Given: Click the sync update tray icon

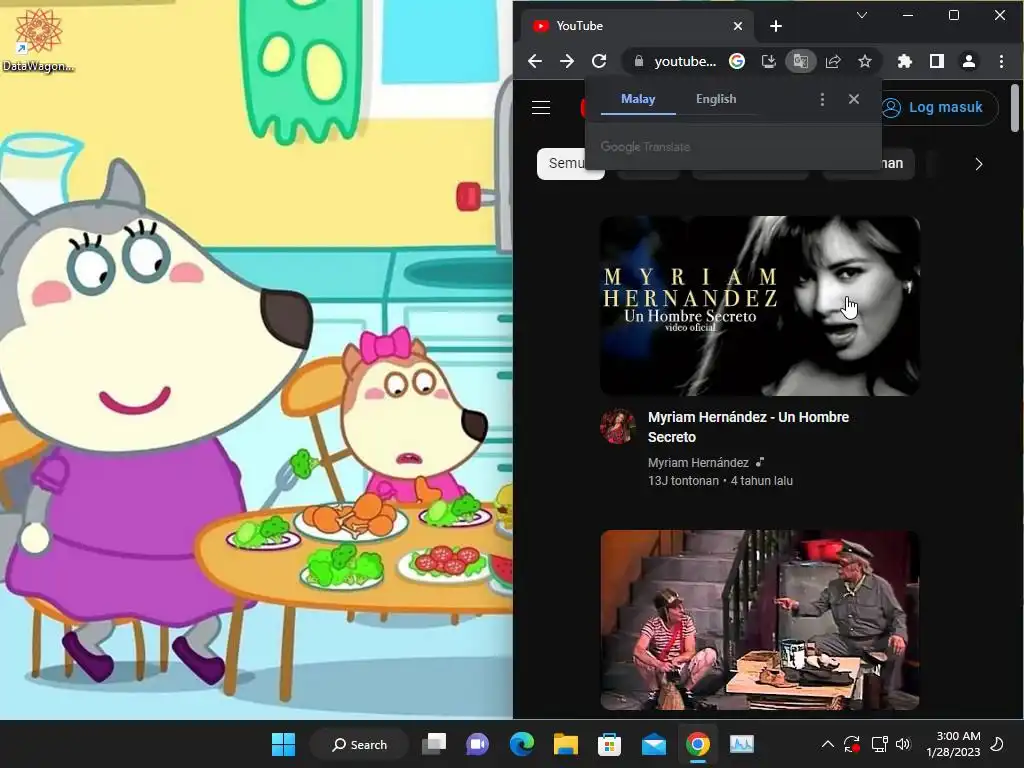Looking at the screenshot, I should tap(852, 744).
